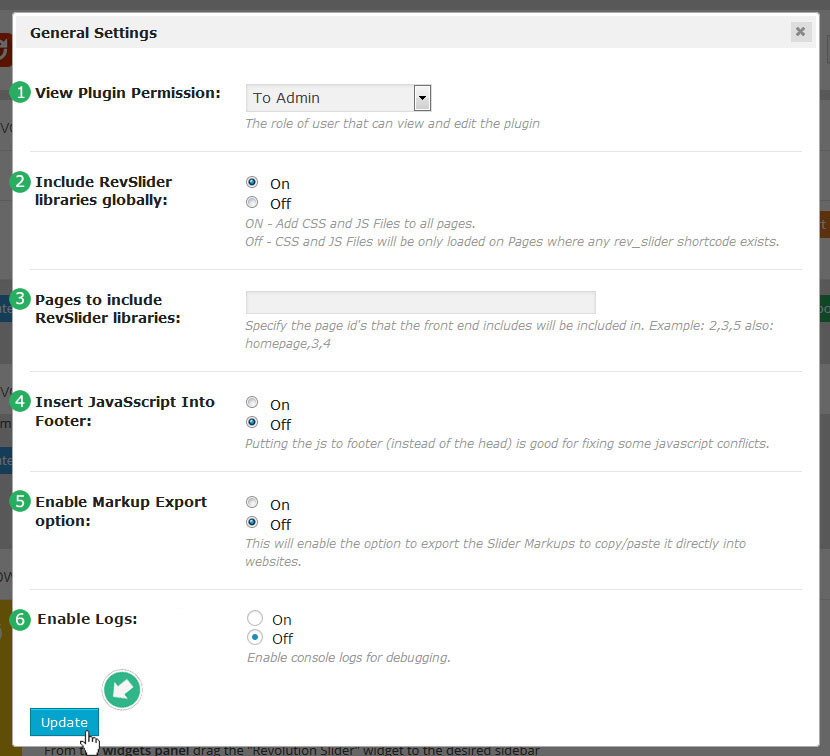Select Off for Enable Markup Export option
The image size is (830, 756).
(x=252, y=523)
